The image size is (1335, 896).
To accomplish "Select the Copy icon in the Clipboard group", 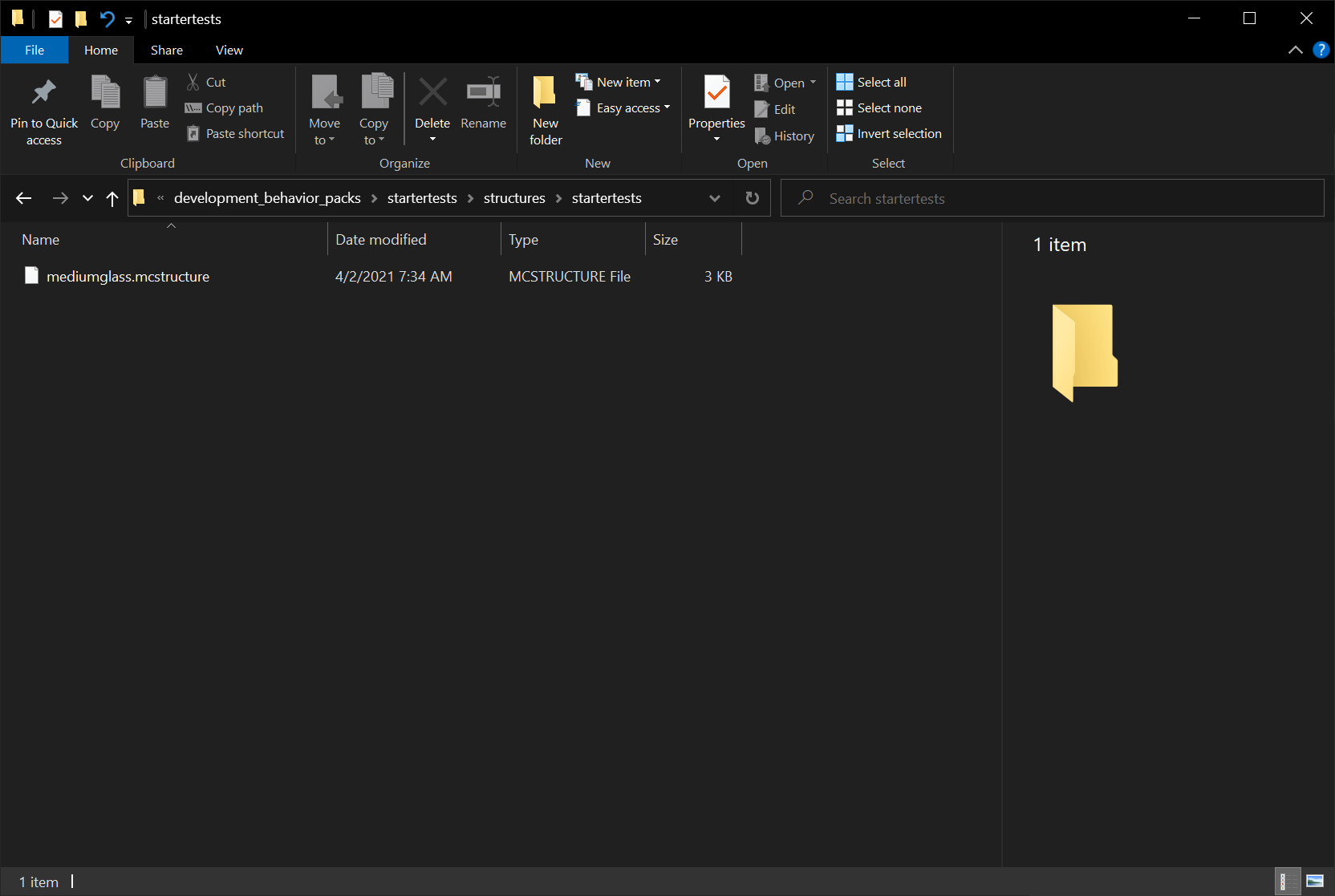I will 105,102.
